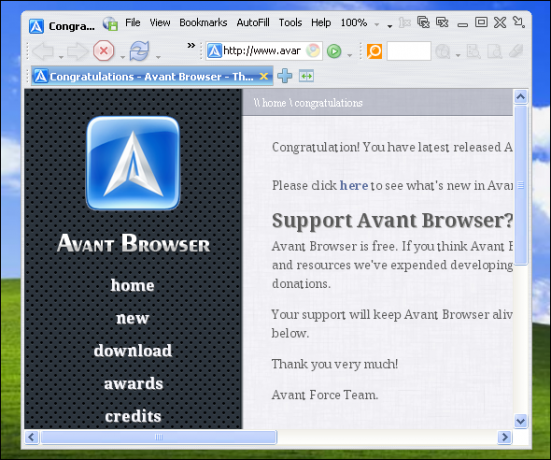Click the search text box
The image size is (551, 460).
coord(409,51)
